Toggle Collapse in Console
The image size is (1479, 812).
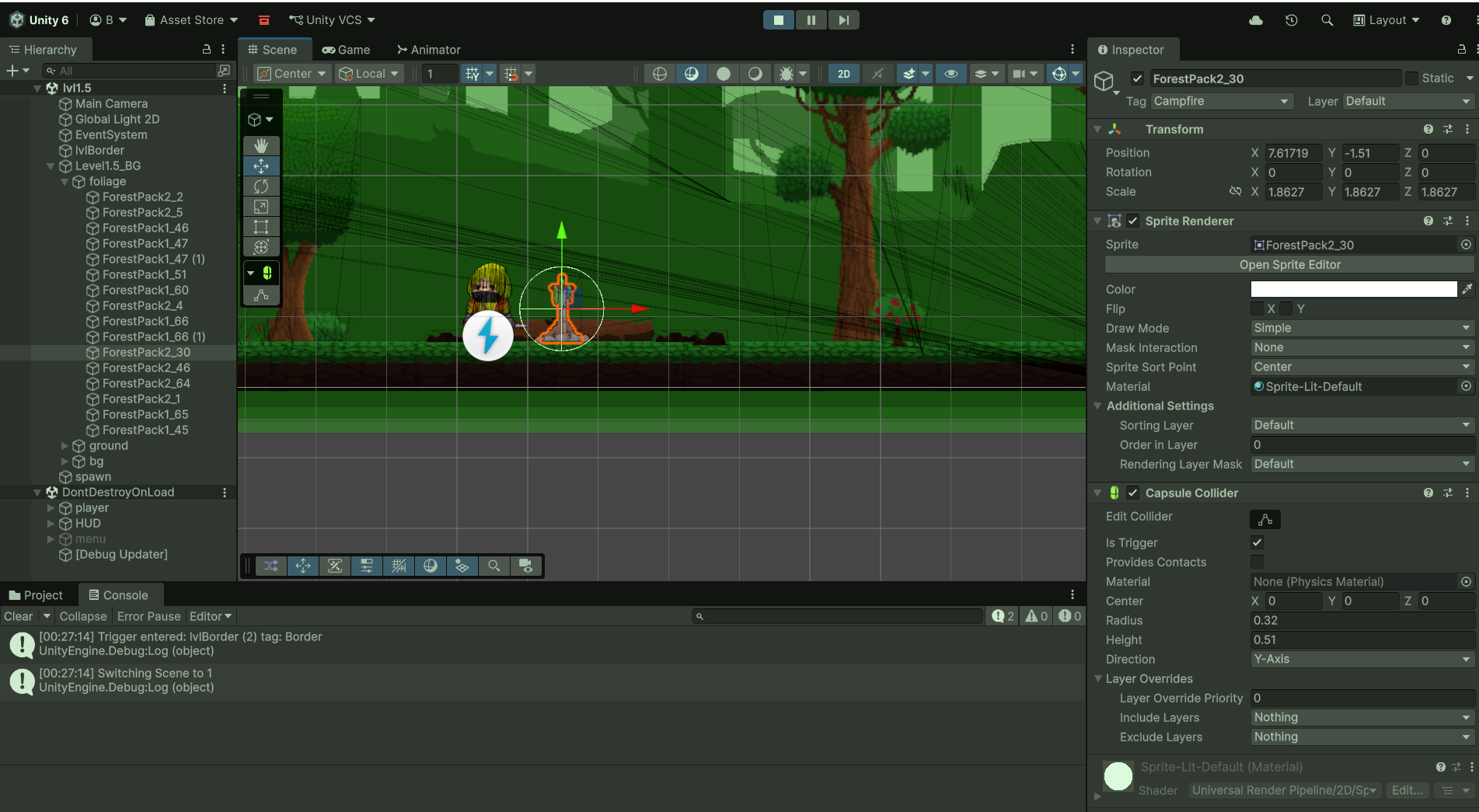click(83, 616)
